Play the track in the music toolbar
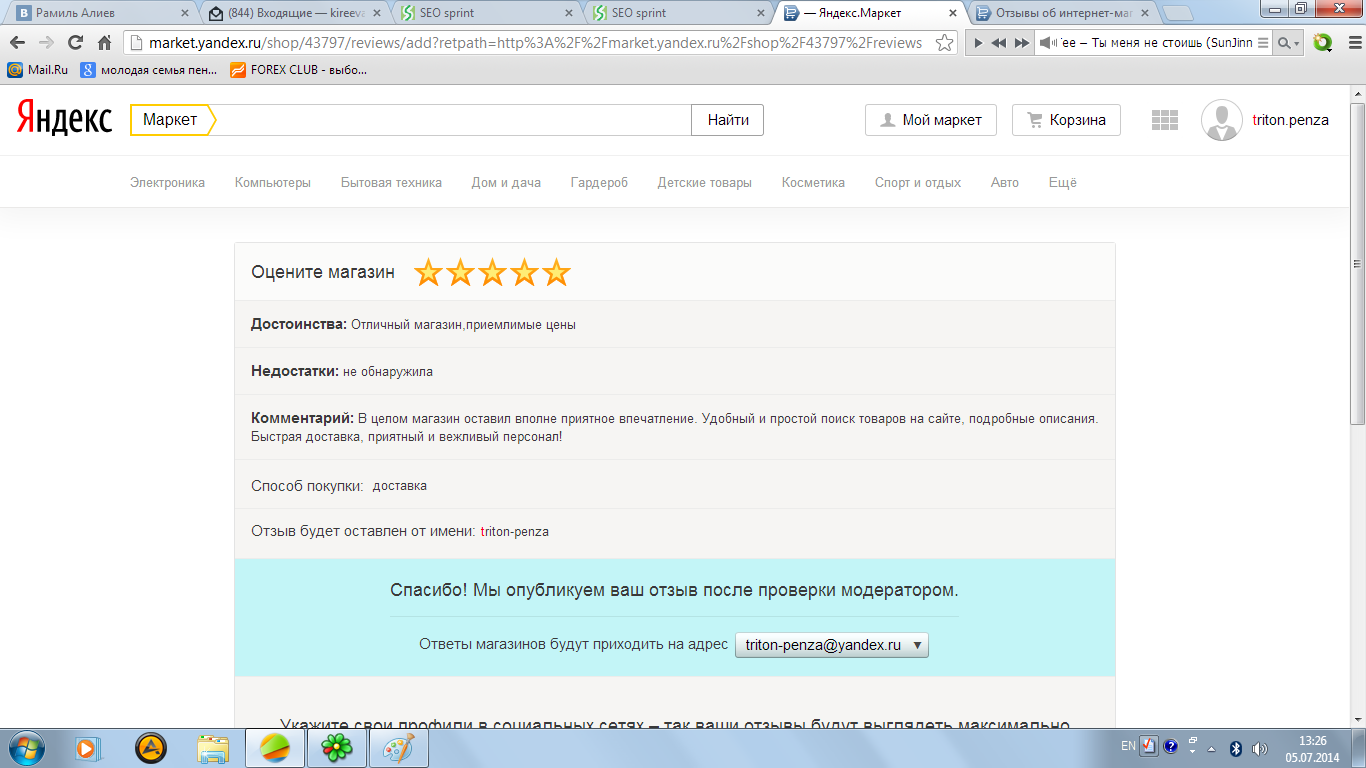 click(979, 43)
